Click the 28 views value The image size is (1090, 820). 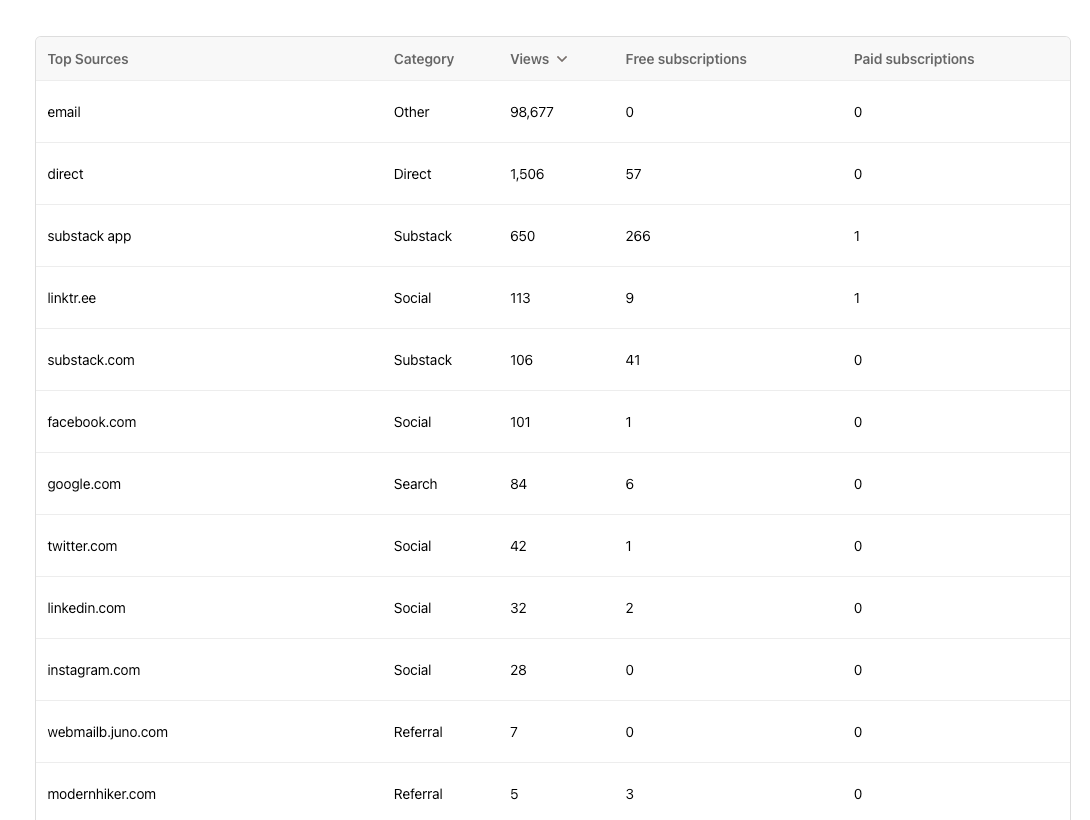point(519,670)
